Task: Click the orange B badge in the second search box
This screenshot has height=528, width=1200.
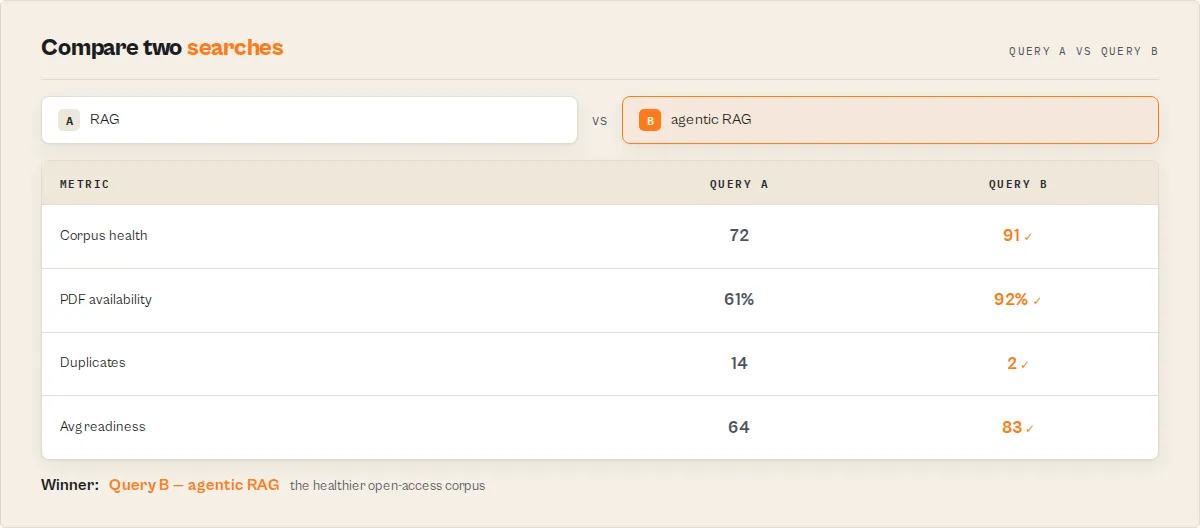Action: (650, 120)
